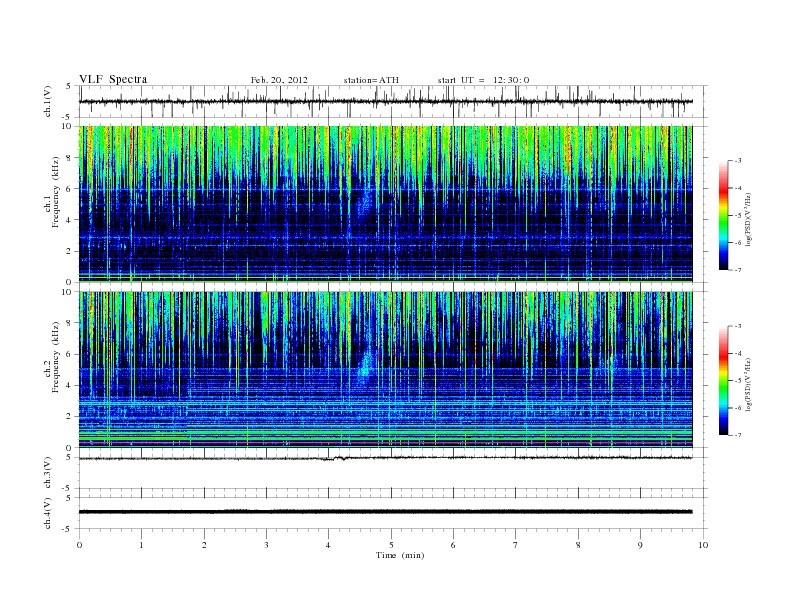Click time-axis tick label "0"

tap(79, 545)
